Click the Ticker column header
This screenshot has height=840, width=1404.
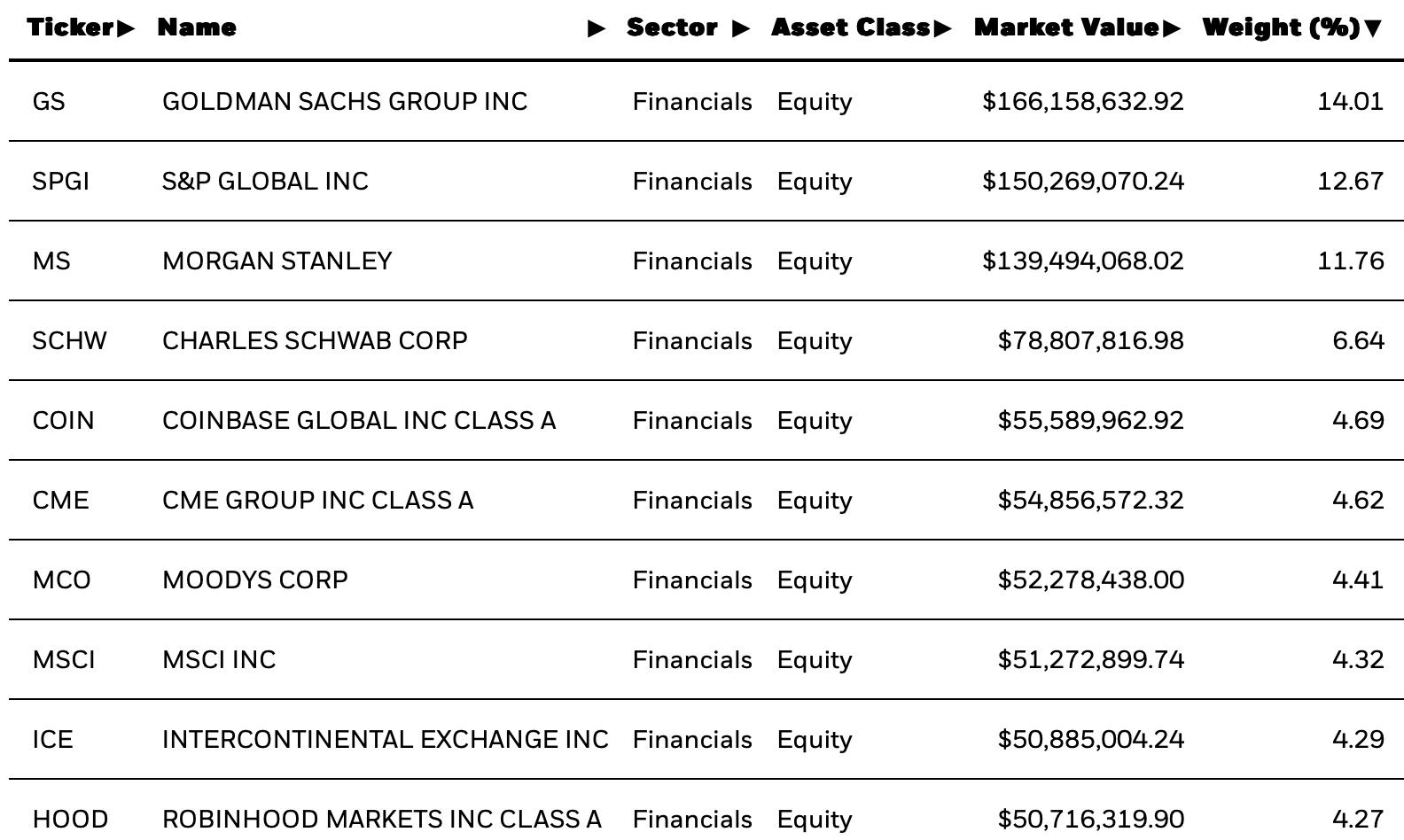tap(70, 27)
